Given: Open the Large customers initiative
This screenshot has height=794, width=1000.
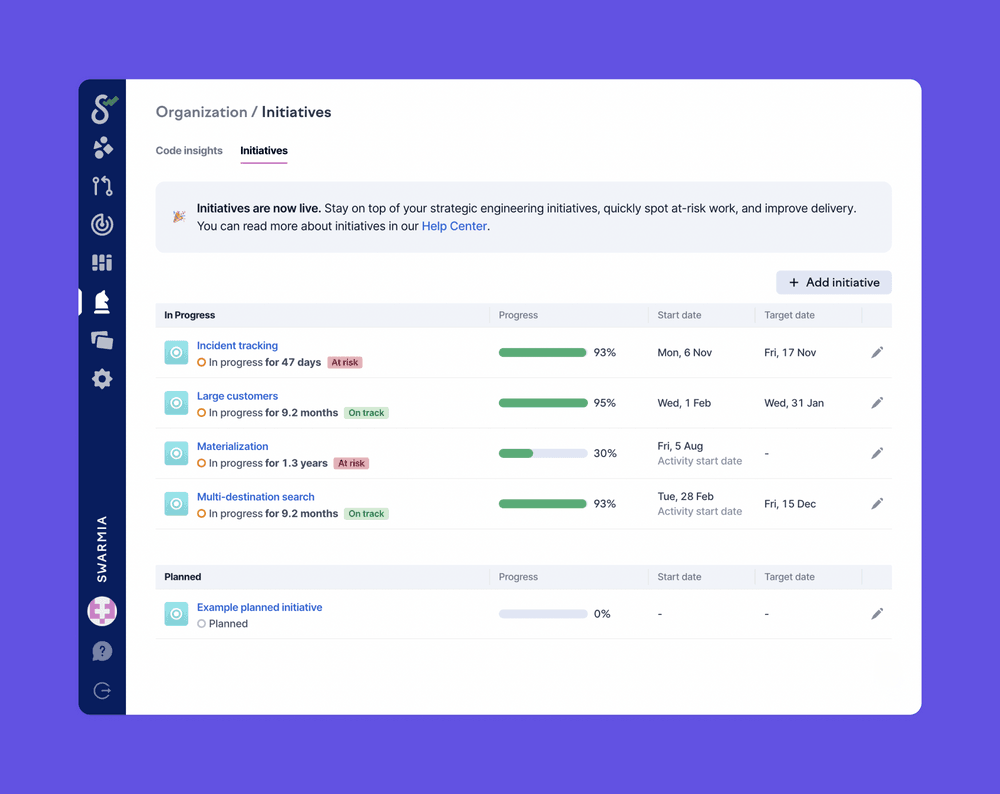Looking at the screenshot, I should [x=237, y=396].
